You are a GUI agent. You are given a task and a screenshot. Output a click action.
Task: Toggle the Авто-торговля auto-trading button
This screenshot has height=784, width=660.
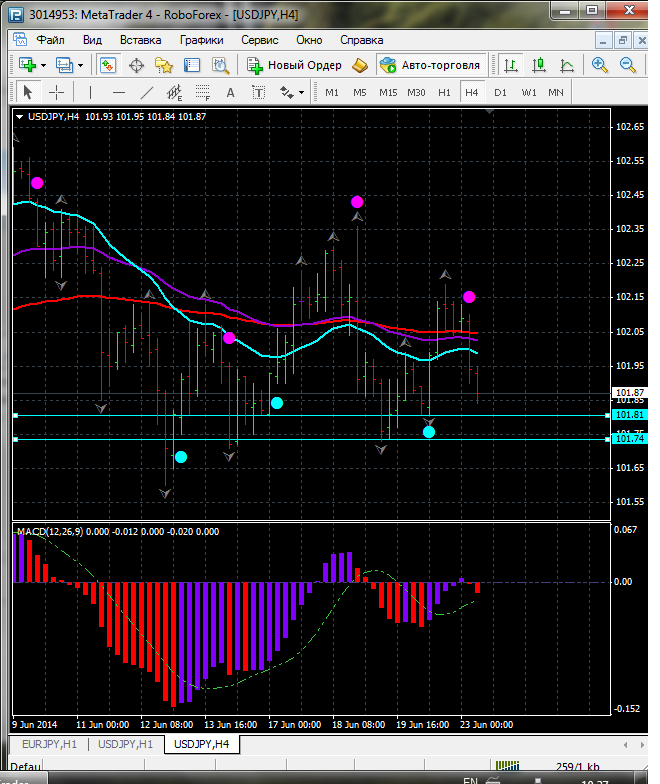pos(430,65)
